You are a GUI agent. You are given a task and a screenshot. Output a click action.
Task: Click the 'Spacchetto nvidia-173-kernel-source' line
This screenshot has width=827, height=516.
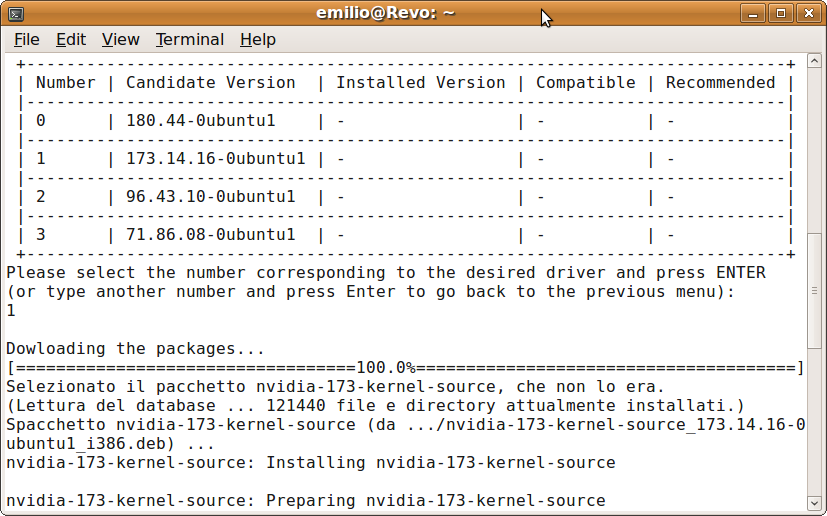tap(406, 425)
